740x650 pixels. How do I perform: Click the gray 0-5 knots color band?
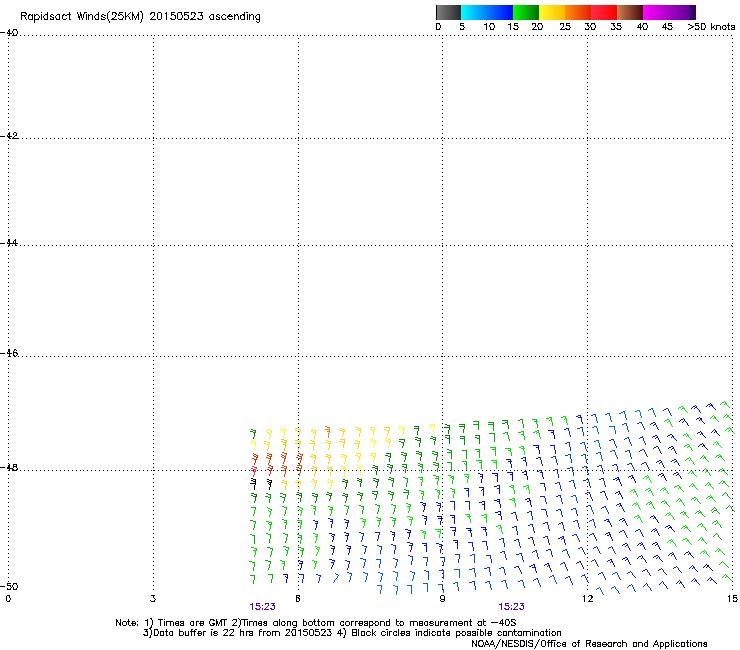coord(448,12)
